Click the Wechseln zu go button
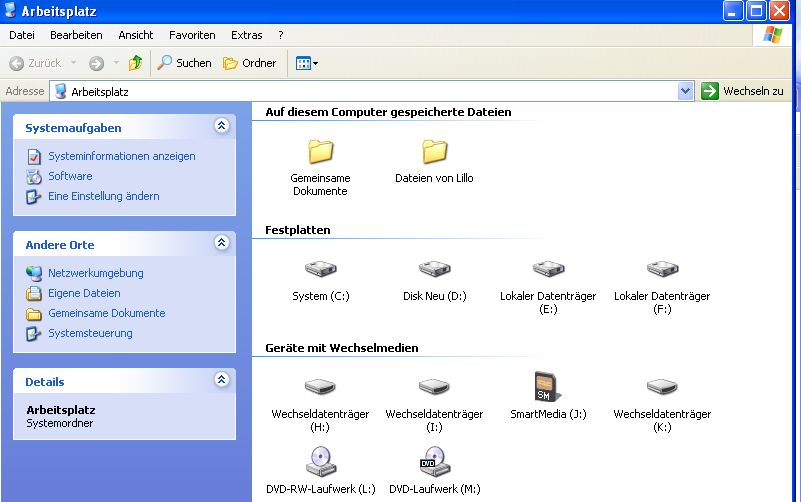 tap(742, 91)
